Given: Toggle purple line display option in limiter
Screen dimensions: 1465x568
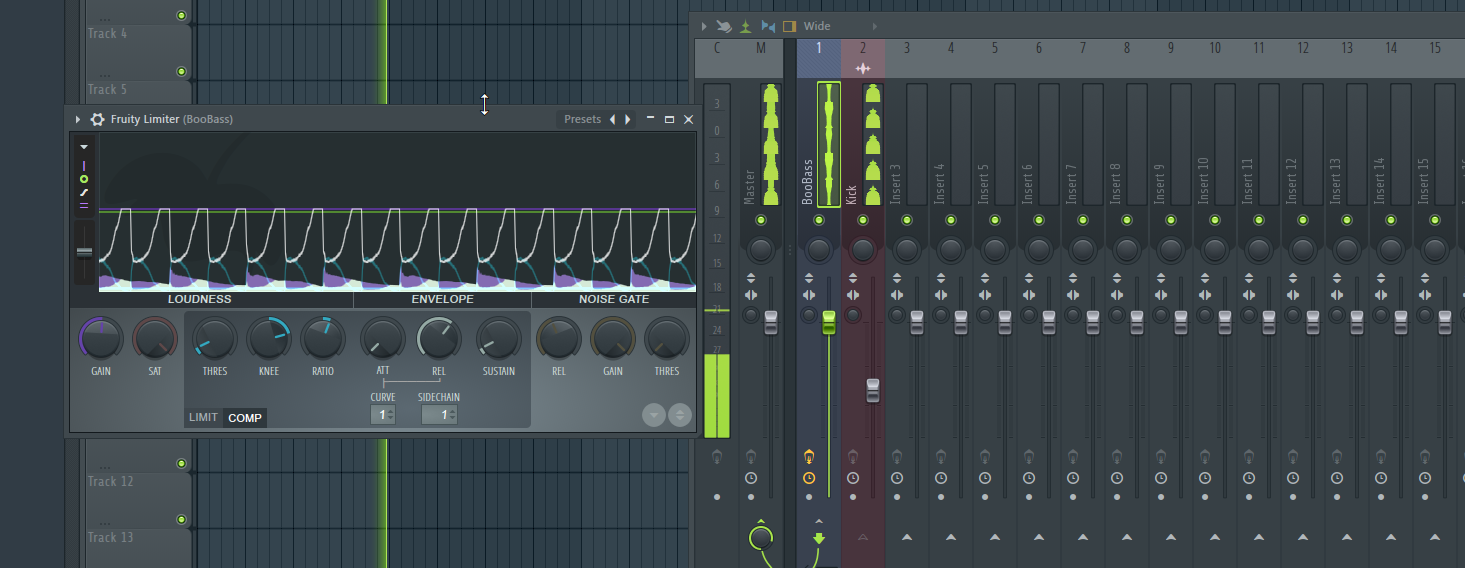Looking at the screenshot, I should [84, 166].
